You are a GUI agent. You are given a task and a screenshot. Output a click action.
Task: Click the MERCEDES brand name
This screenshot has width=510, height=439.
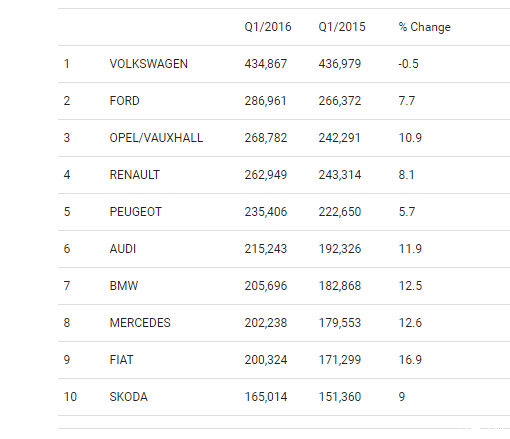[x=140, y=323]
